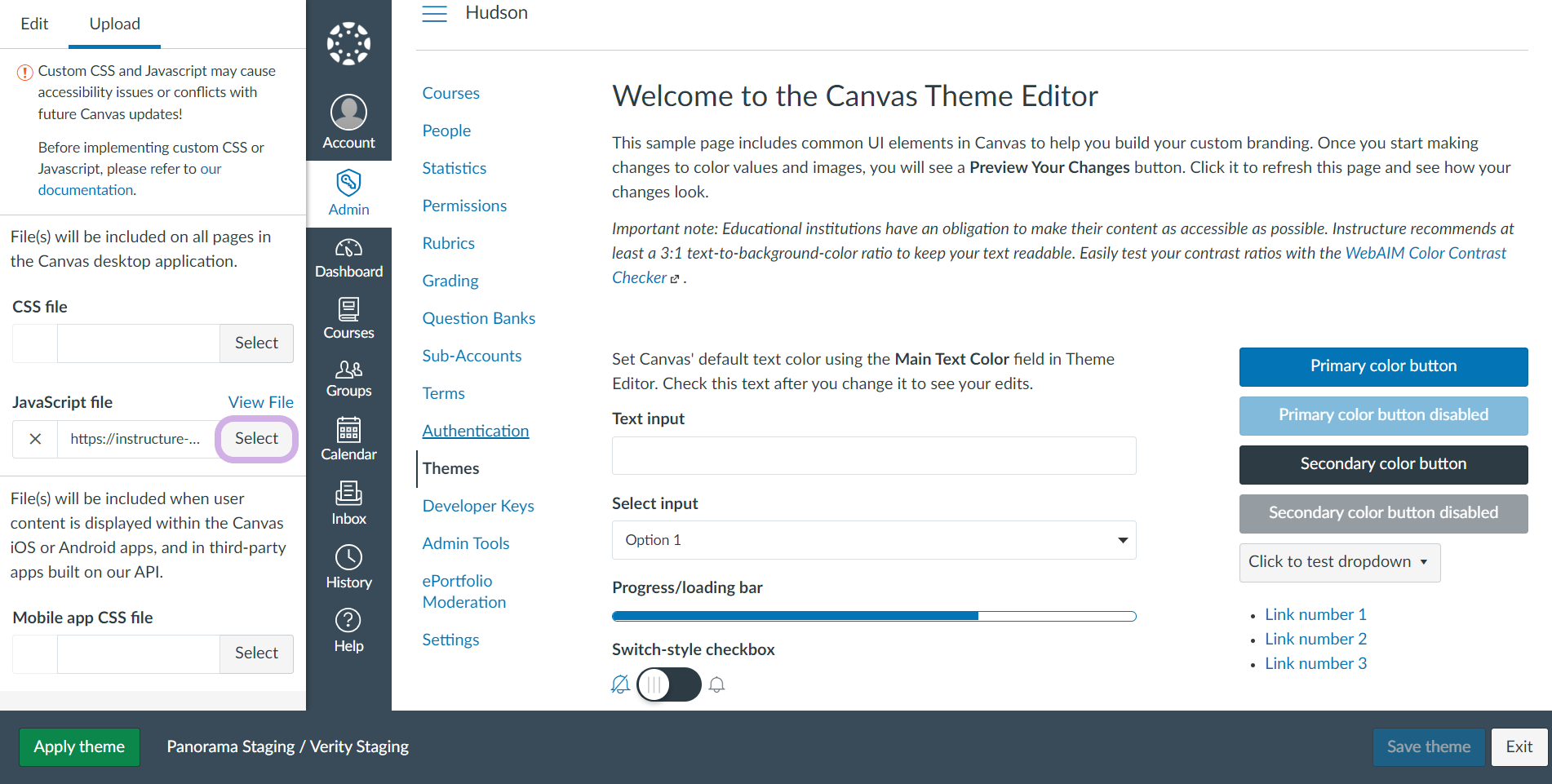Open the documentation link

86,190
